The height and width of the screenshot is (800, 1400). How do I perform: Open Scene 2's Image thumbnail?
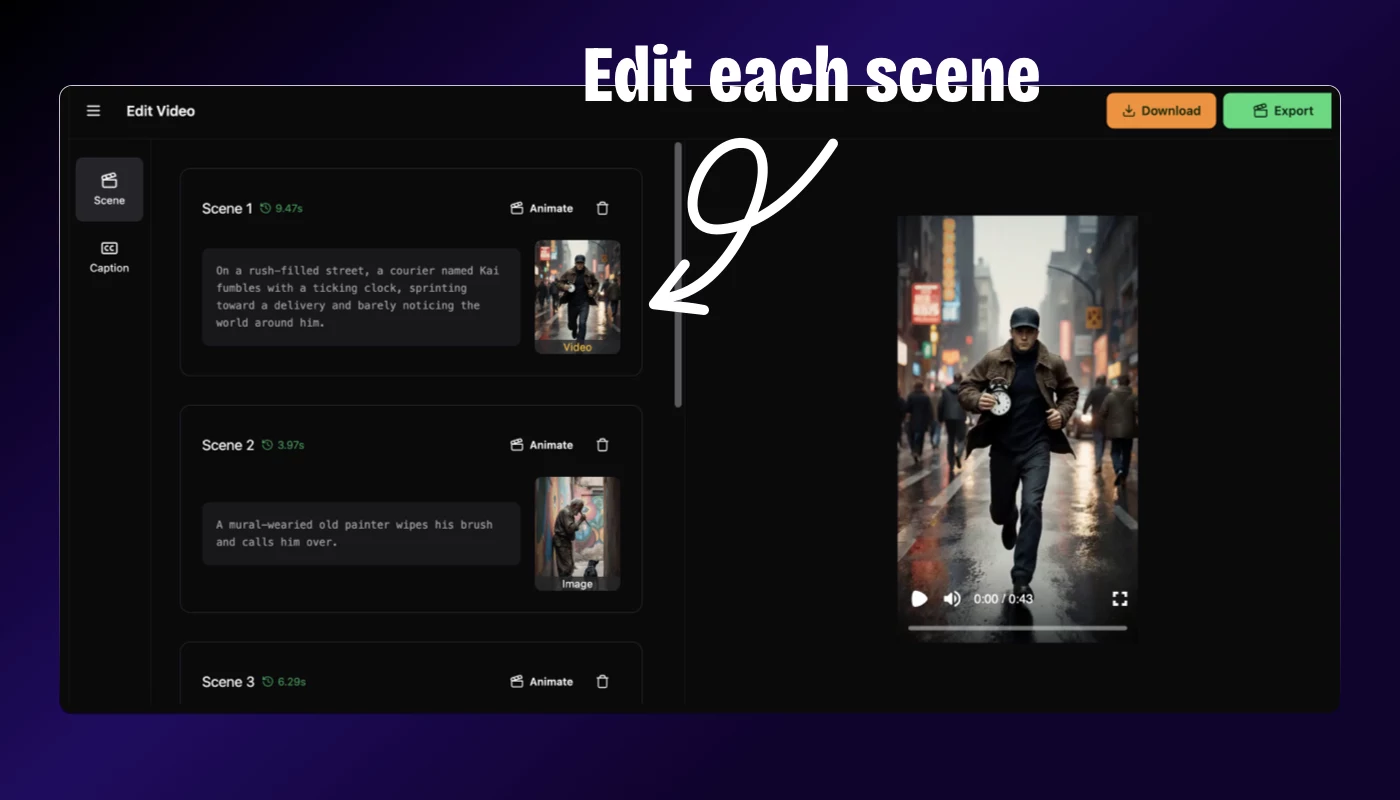pyautogui.click(x=577, y=533)
